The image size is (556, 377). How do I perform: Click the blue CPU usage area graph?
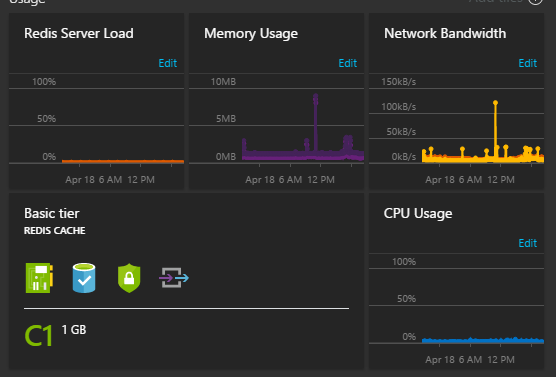[483, 340]
